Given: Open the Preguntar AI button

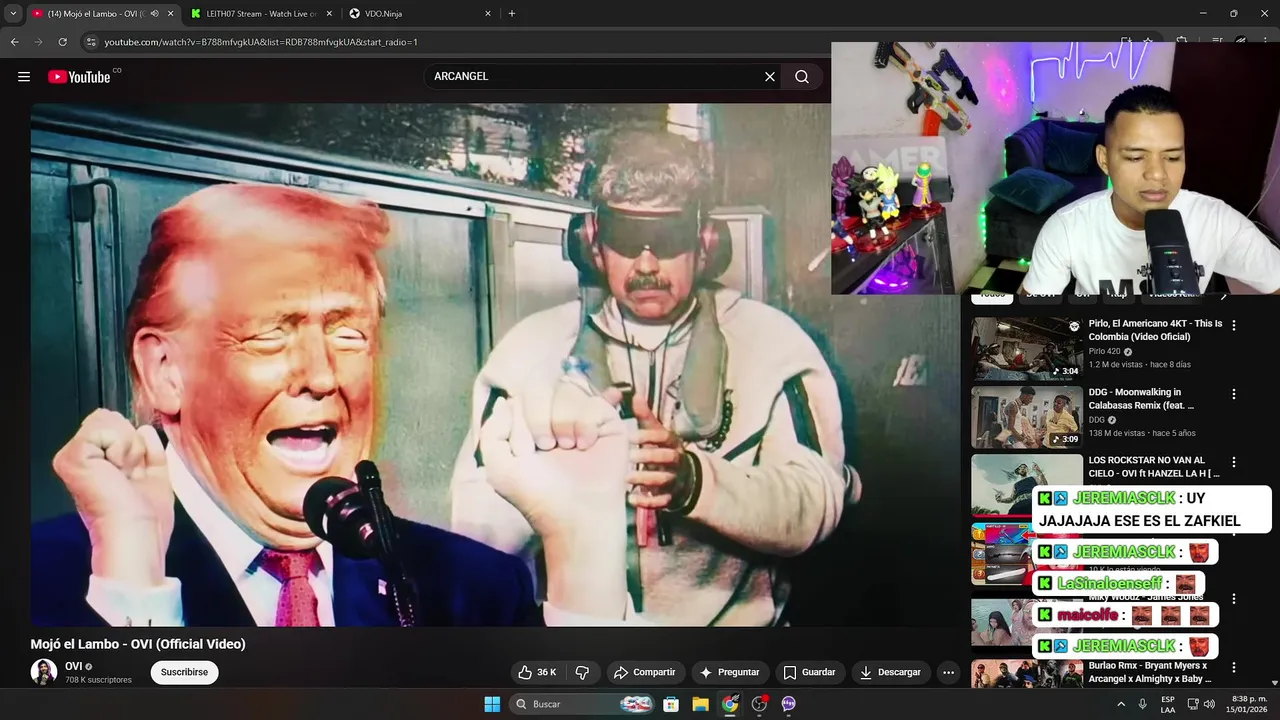Looking at the screenshot, I should tap(730, 672).
